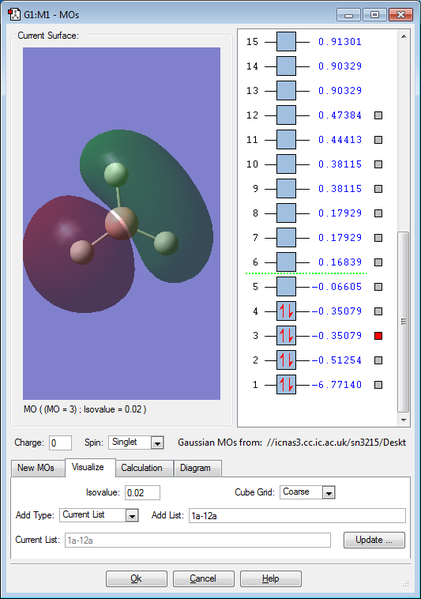Confirm with the Ok button
Screen dimensions: 421x599
(x=136, y=579)
